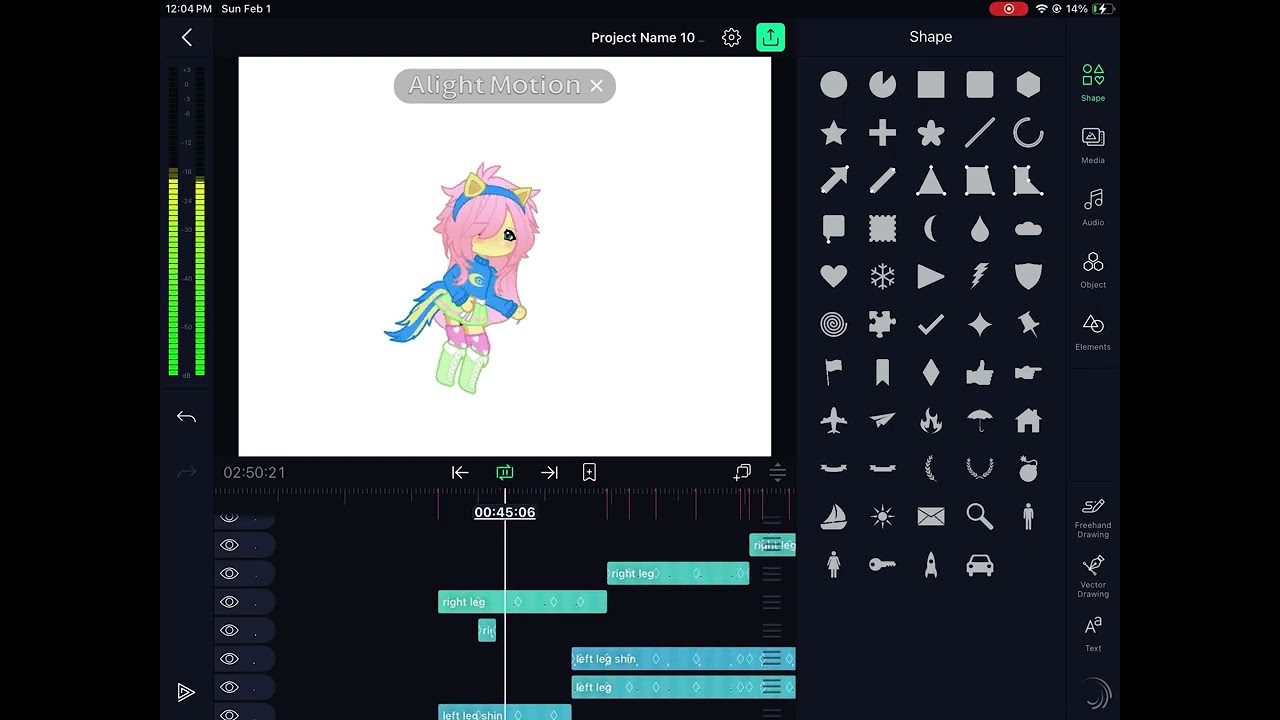1280x720 pixels.
Task: Choose the lightning bolt shape
Action: pos(980,276)
